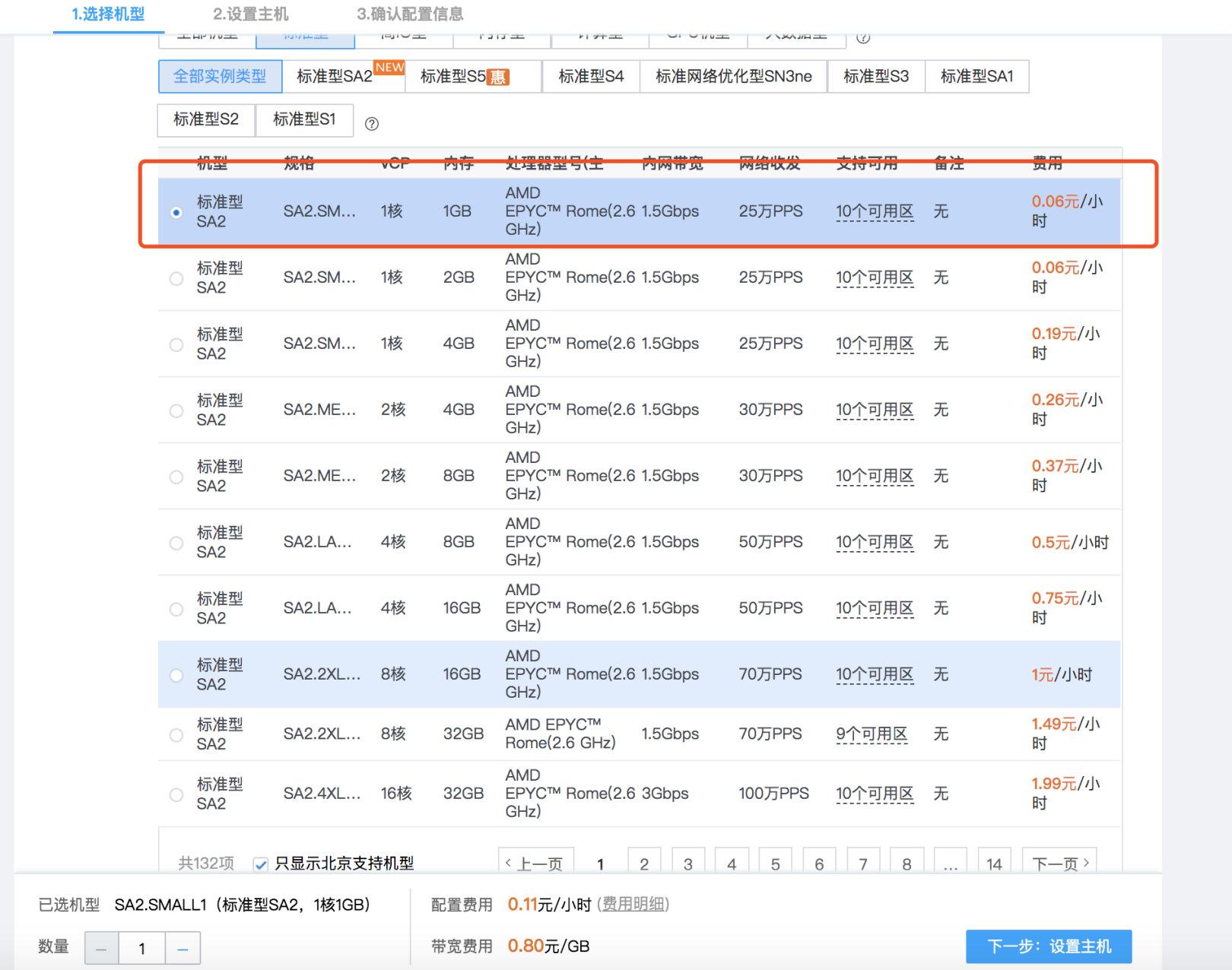Switch to 标准网络优化型SN3ne tab
The width and height of the screenshot is (1232, 970).
click(733, 77)
